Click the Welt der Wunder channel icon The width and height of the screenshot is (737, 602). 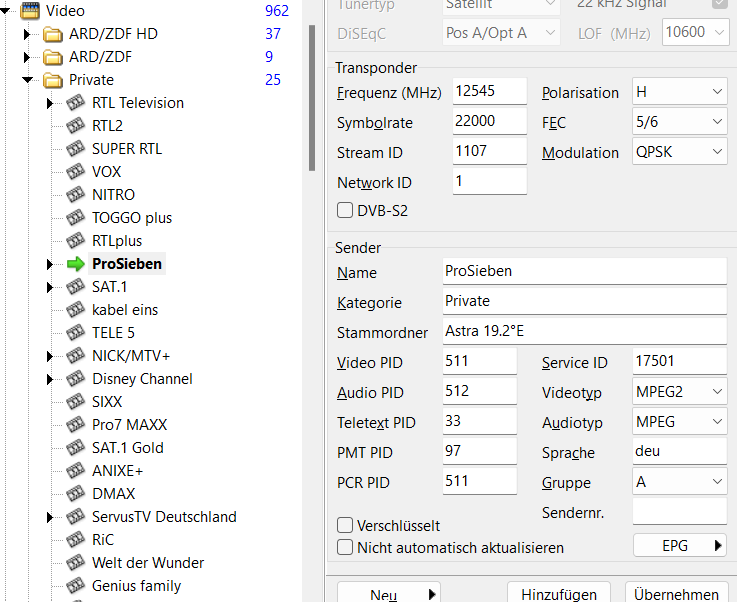(x=76, y=563)
